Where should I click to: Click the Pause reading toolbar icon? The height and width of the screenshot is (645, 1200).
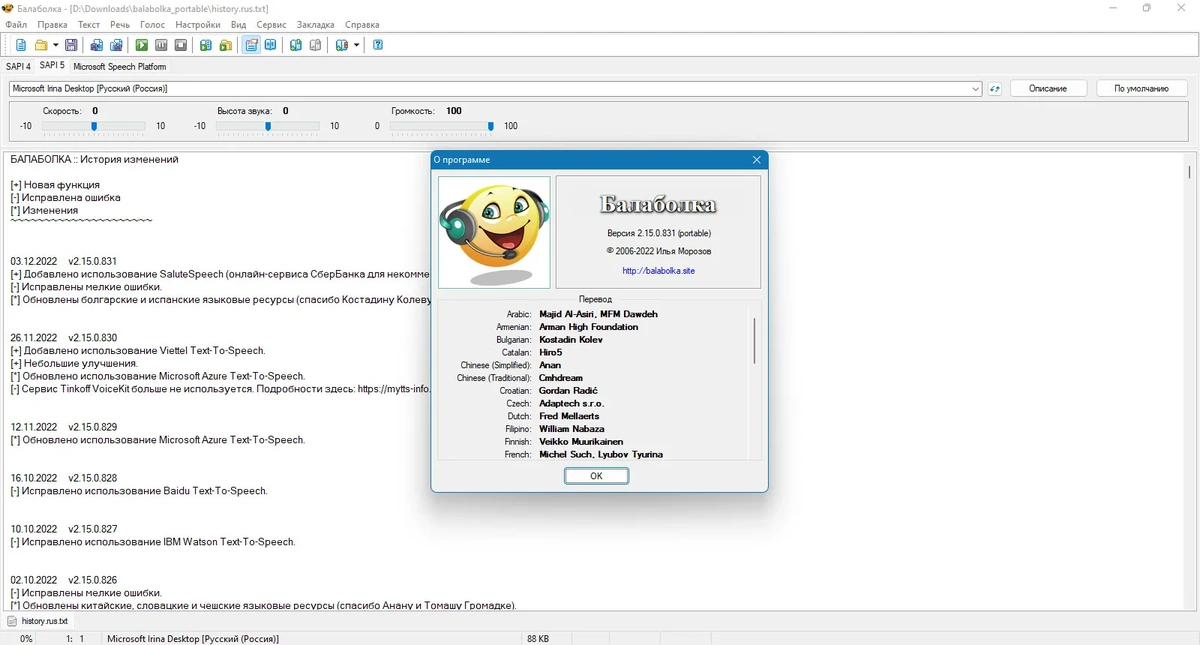pos(161,45)
